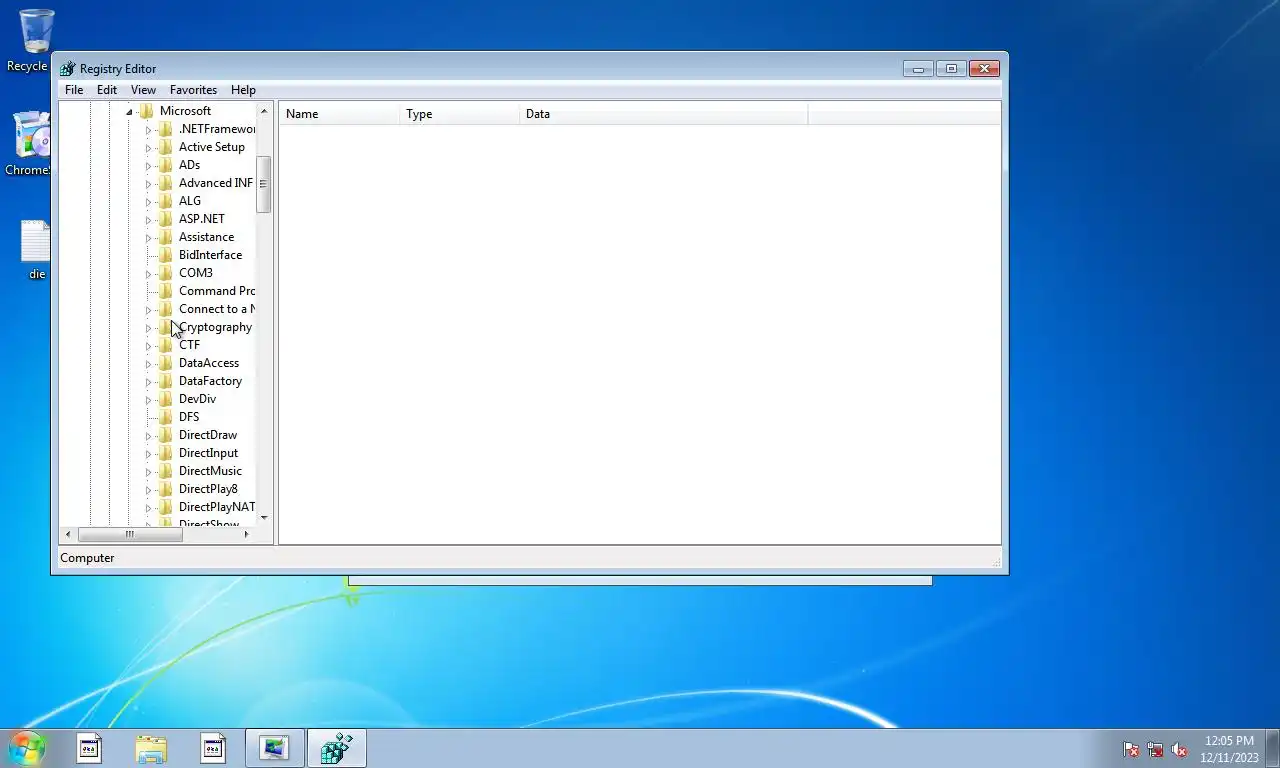Select the ASP.NET key label
This screenshot has width=1280, height=768.
(x=201, y=219)
